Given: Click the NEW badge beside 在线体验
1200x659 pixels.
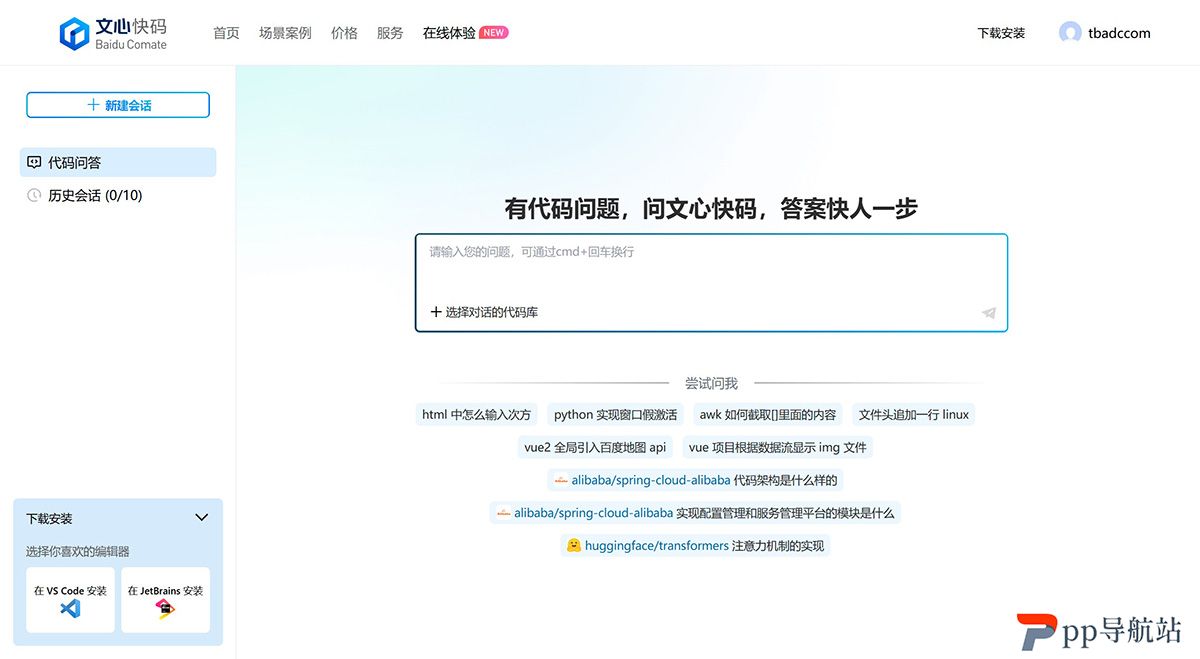Looking at the screenshot, I should [494, 33].
